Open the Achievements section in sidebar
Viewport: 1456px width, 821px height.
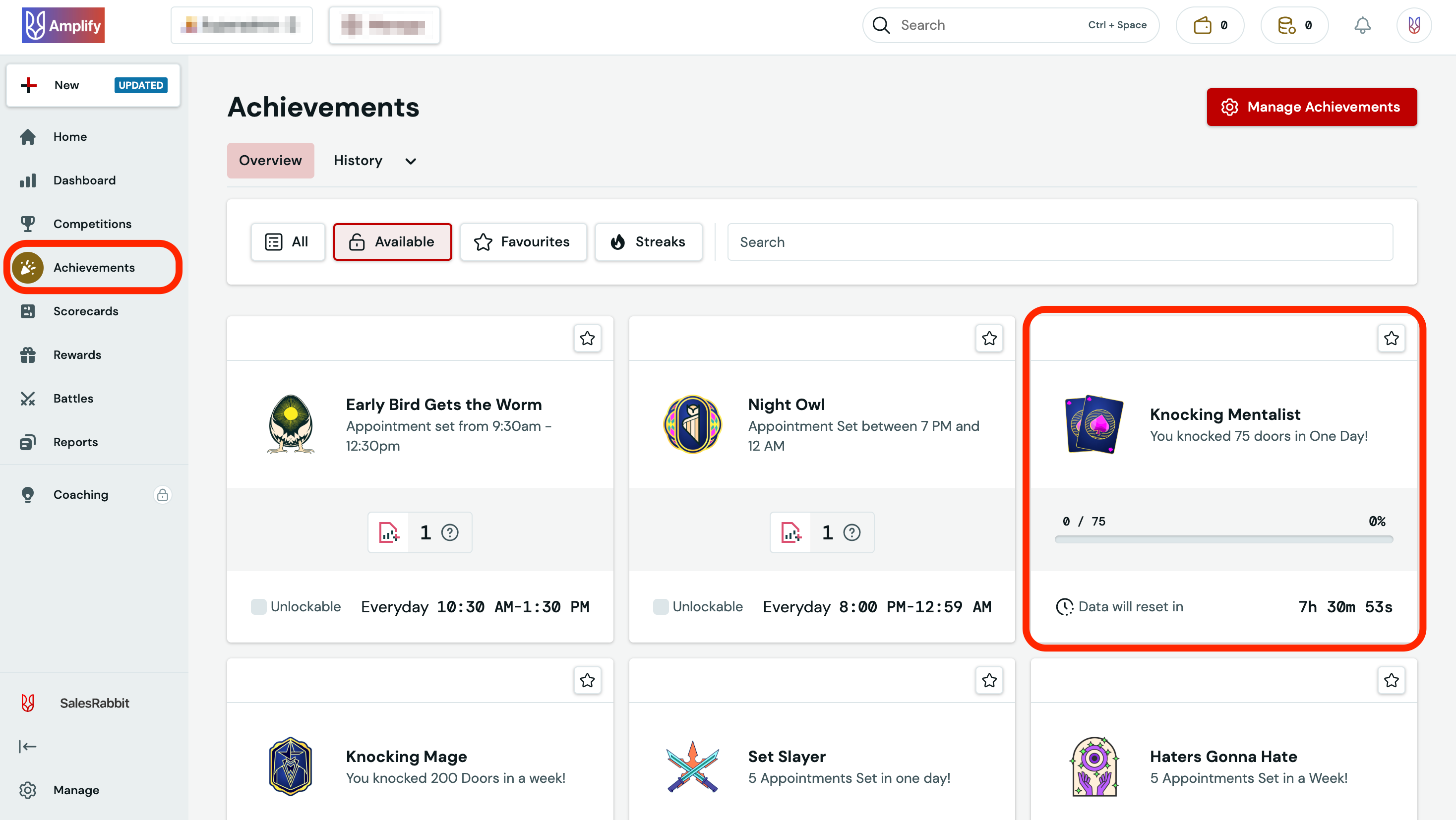(94, 267)
